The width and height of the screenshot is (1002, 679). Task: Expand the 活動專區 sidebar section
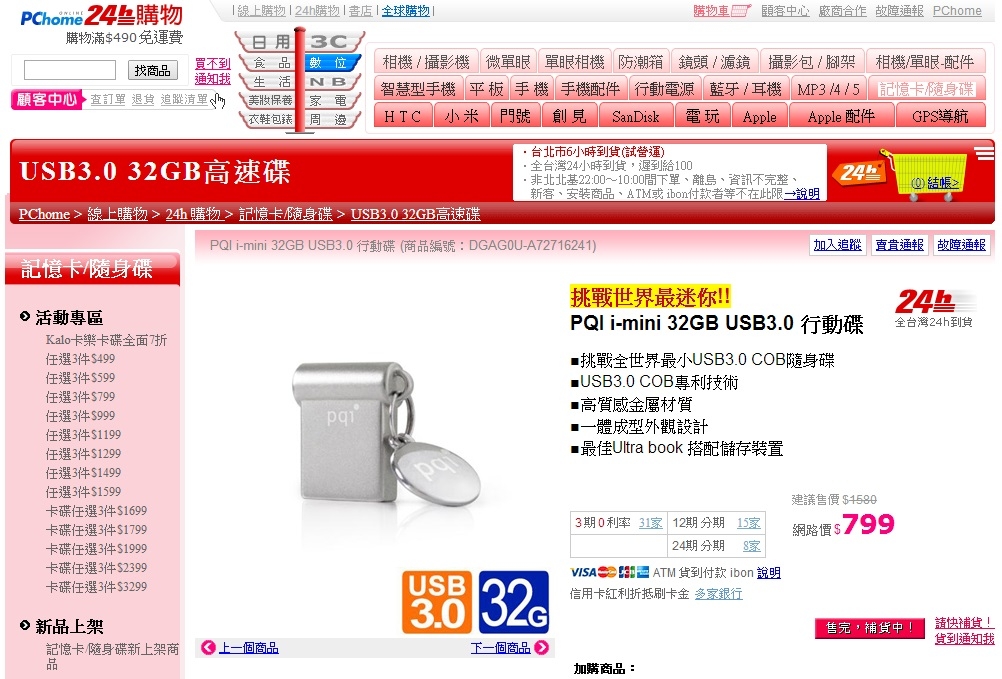coord(62,317)
